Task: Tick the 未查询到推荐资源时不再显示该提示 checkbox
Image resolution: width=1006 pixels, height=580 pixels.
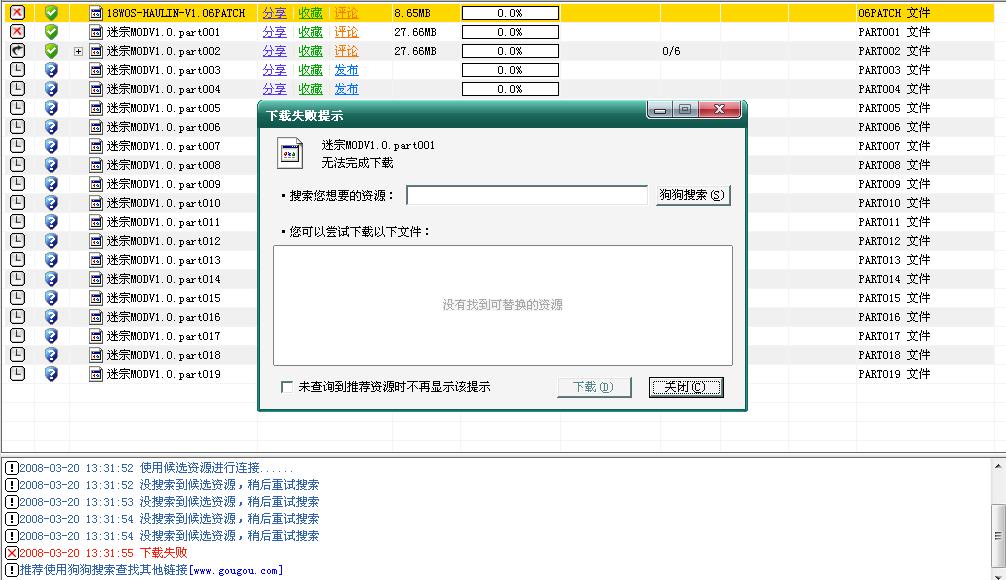Action: tap(287, 387)
